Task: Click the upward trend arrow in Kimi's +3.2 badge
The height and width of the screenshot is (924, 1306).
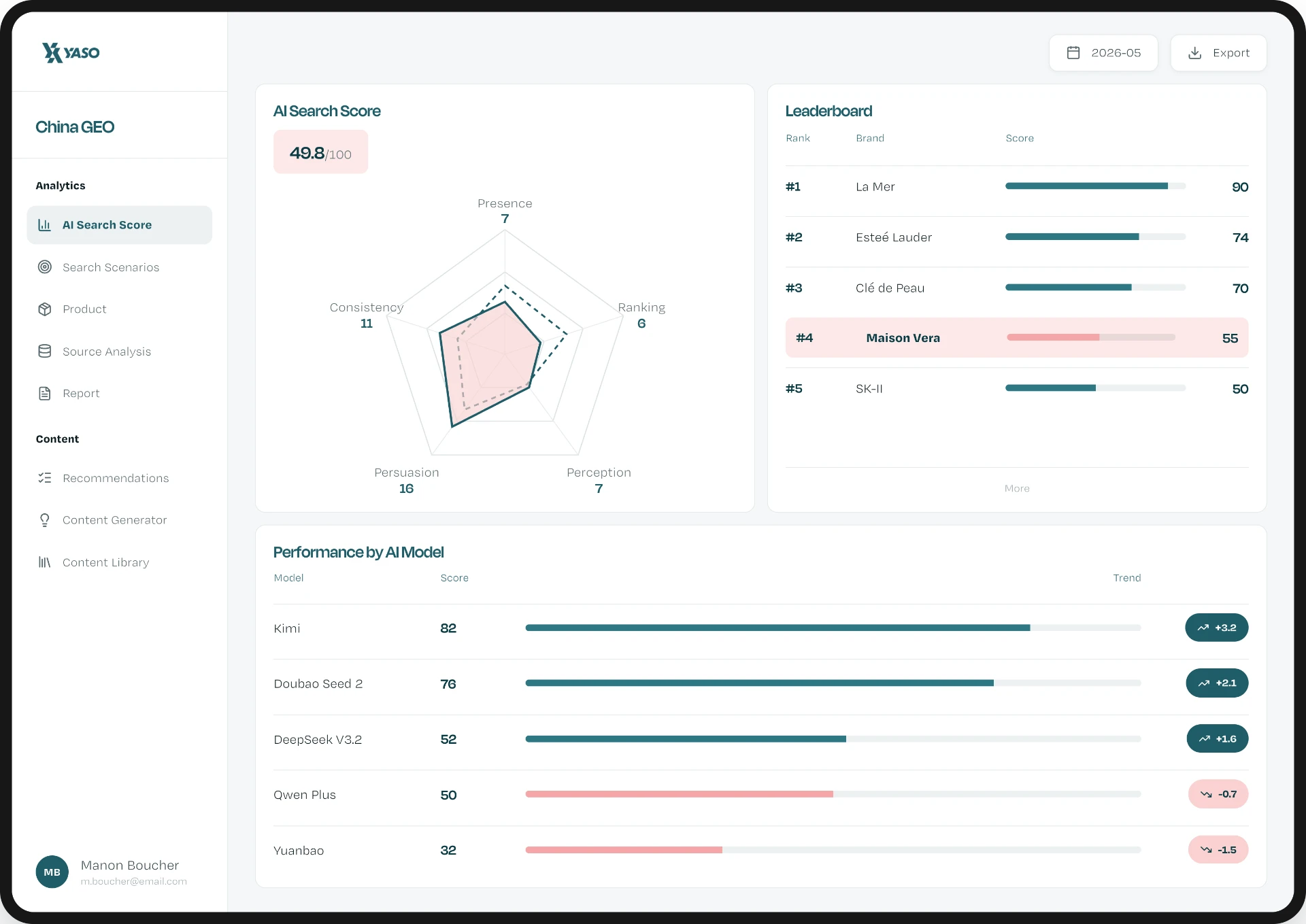Action: 1203,628
